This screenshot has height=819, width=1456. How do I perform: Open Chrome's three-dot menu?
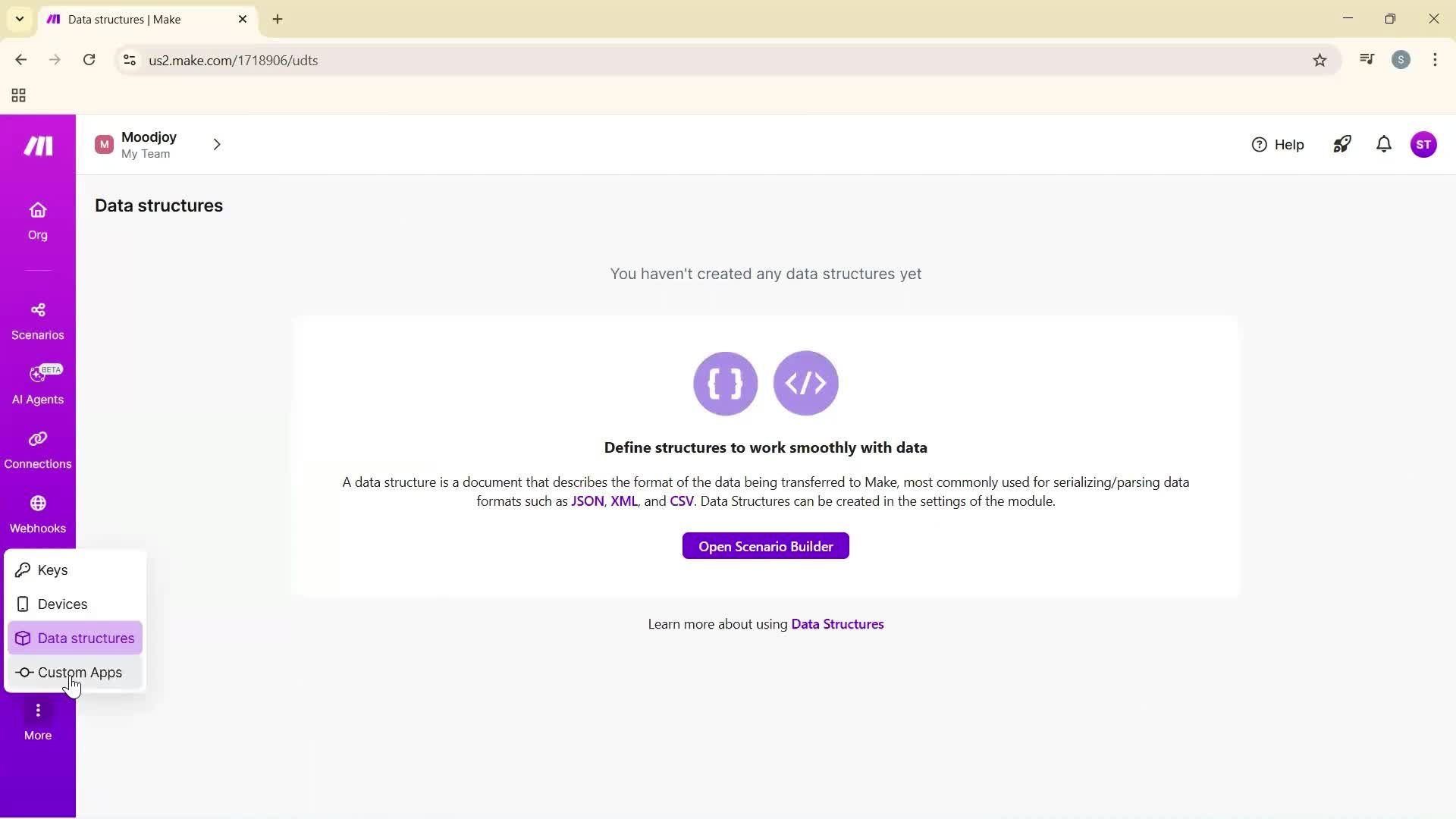pyautogui.click(x=1434, y=60)
